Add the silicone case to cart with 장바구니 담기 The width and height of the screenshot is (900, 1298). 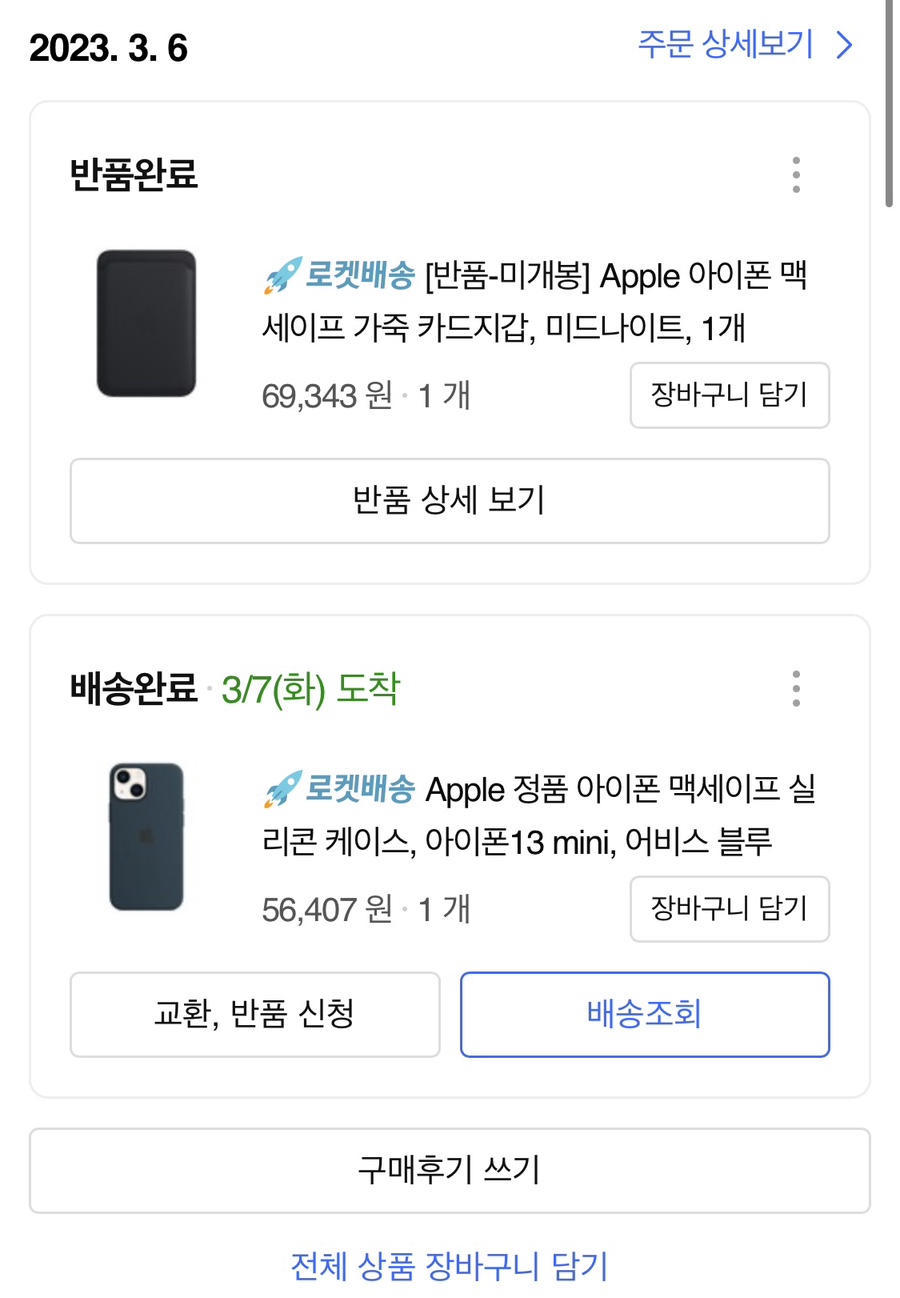pyautogui.click(x=729, y=909)
